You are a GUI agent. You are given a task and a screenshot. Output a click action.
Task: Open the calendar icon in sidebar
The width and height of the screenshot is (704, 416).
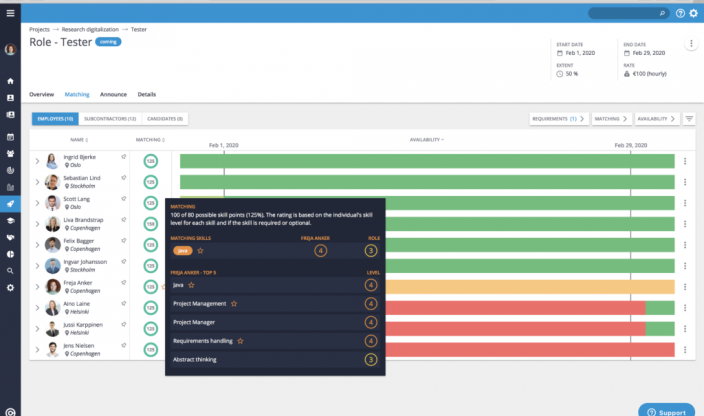pos(10,136)
